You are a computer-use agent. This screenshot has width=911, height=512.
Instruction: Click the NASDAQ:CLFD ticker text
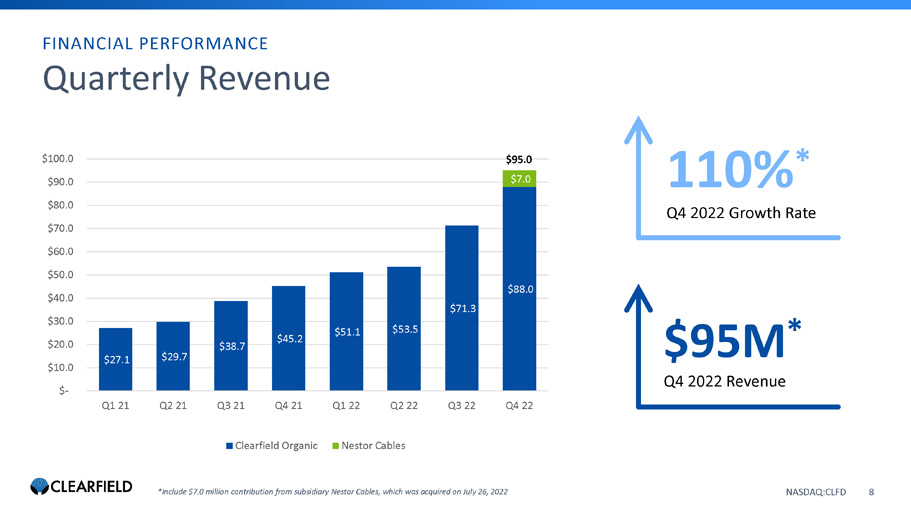pos(816,491)
